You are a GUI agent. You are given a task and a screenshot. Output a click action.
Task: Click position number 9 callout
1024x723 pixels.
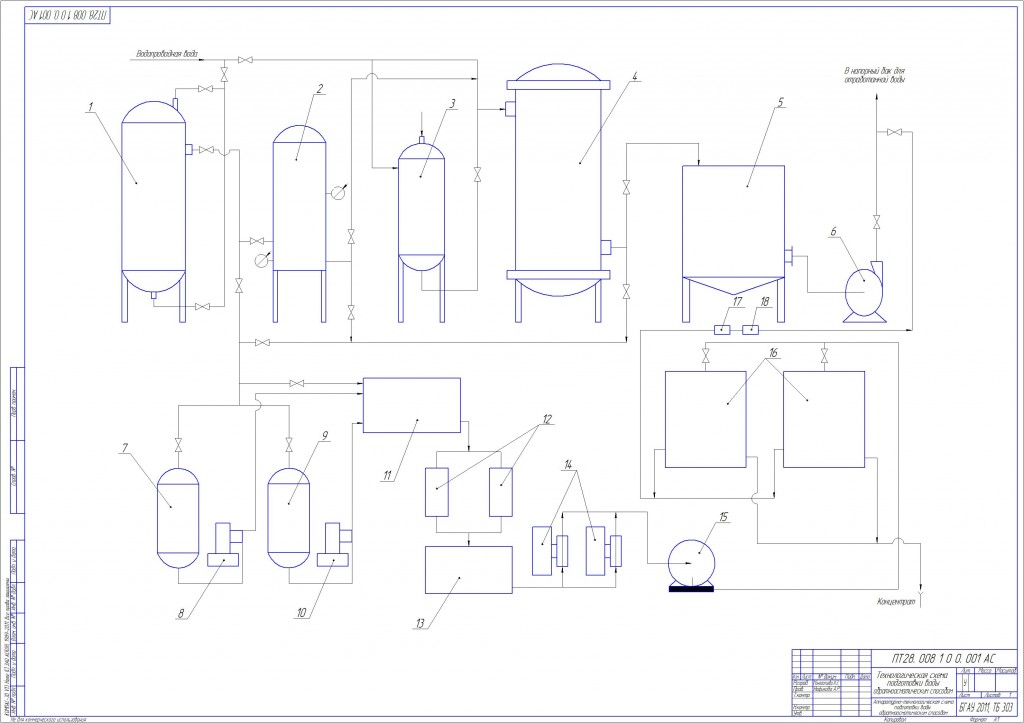click(x=324, y=435)
